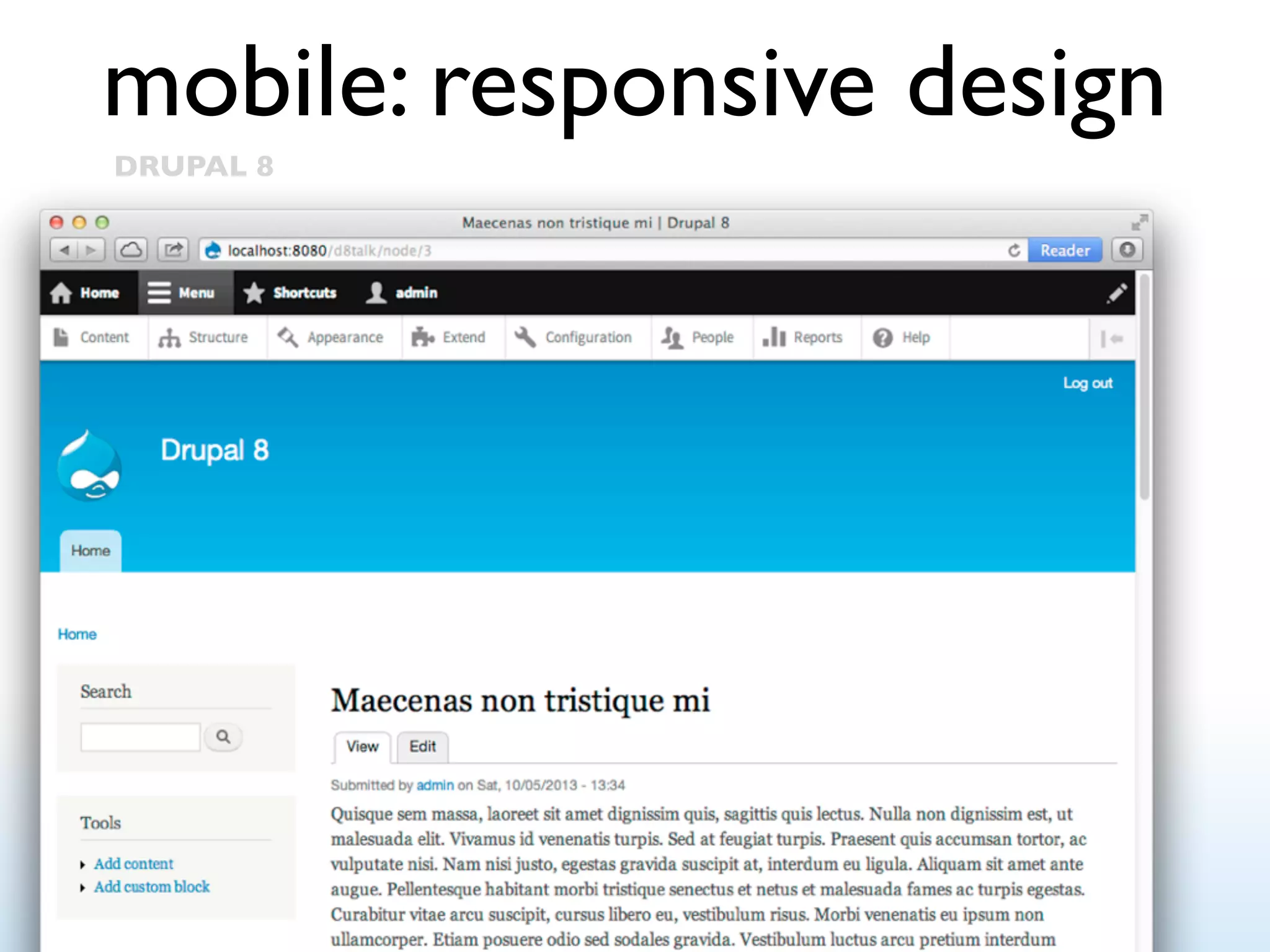Screen dimensions: 1270x952
Task: Click the 'Maecenas non tristique mi' heading
Action: click(x=520, y=701)
